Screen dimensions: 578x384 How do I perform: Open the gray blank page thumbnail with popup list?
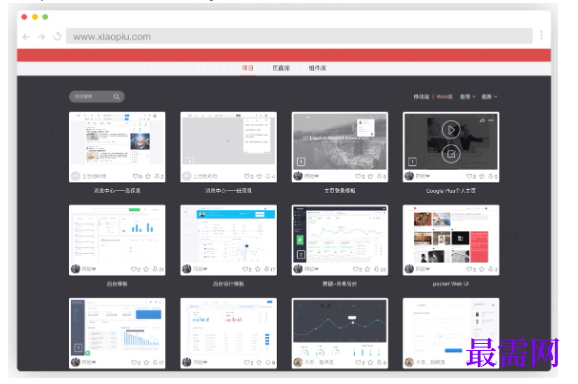coord(228,139)
